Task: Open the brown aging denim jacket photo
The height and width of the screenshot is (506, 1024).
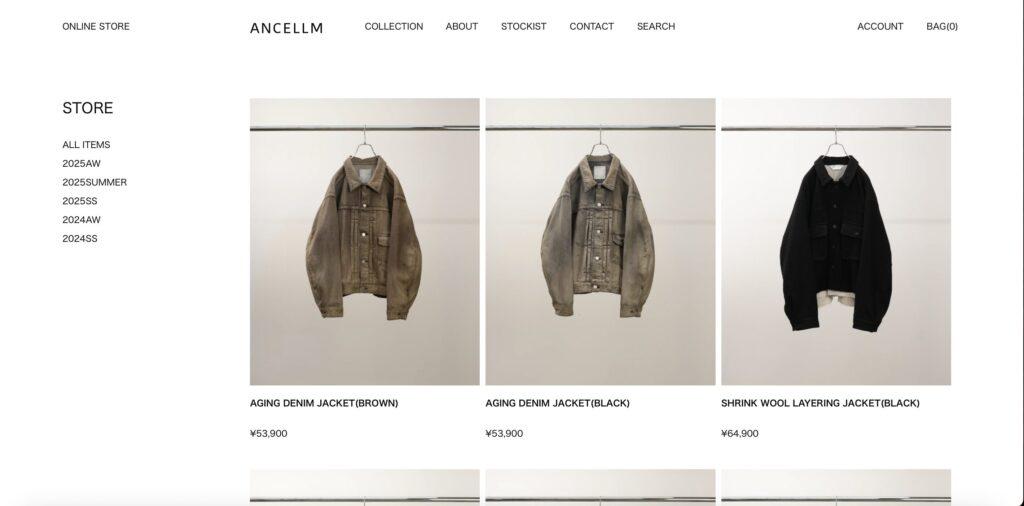Action: 364,242
